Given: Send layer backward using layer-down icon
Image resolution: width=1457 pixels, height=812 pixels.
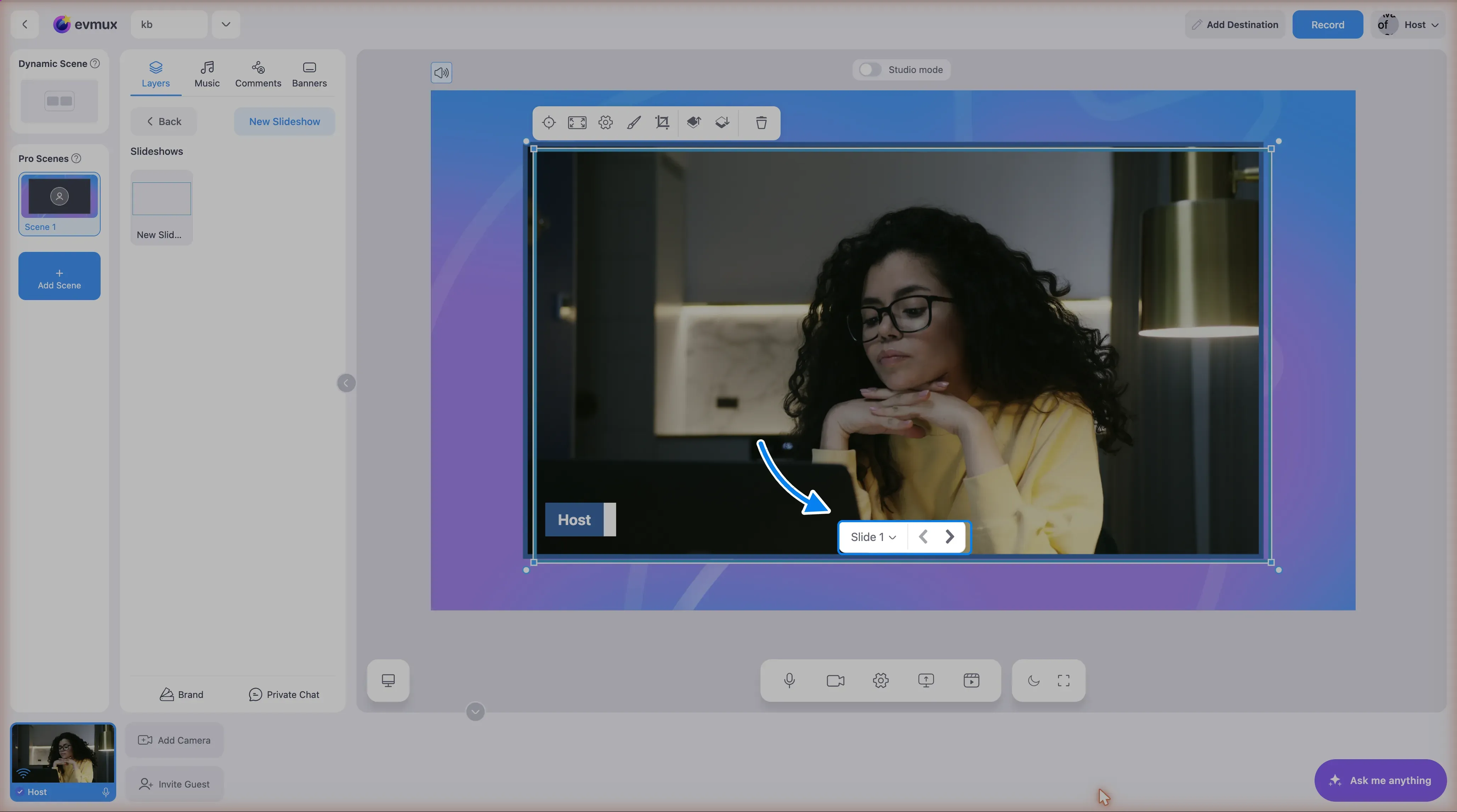Looking at the screenshot, I should 722,123.
